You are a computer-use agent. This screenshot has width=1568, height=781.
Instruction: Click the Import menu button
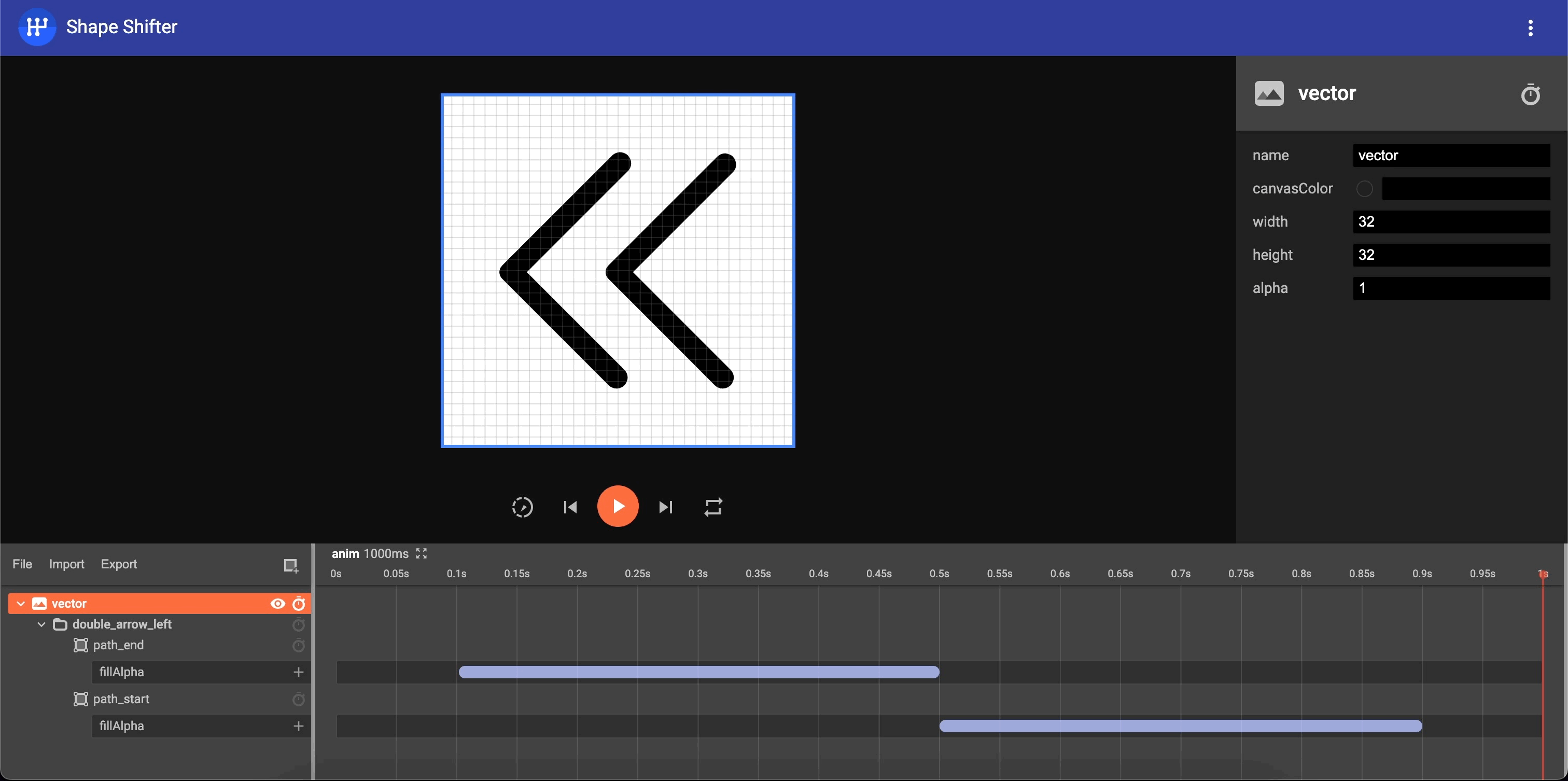[x=66, y=564]
